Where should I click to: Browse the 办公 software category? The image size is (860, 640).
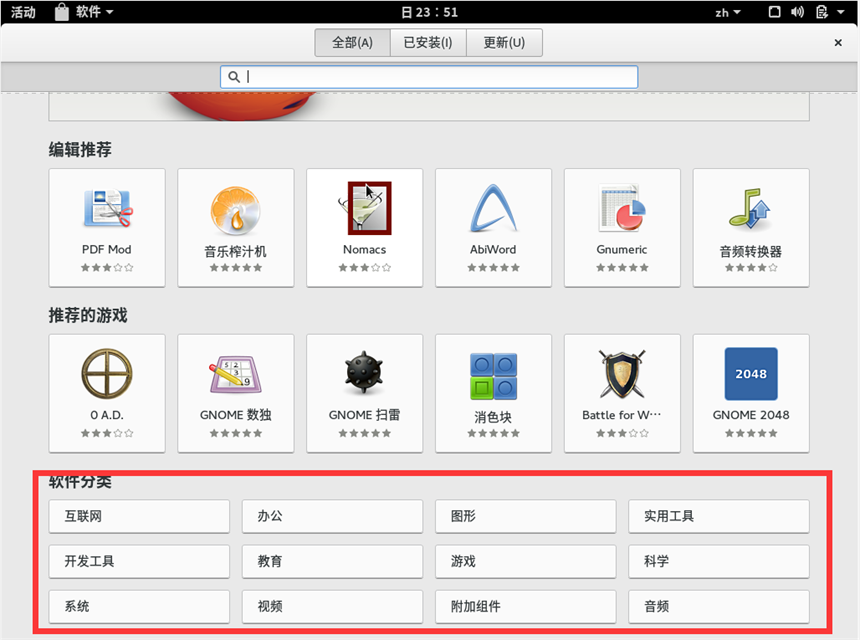(332, 516)
